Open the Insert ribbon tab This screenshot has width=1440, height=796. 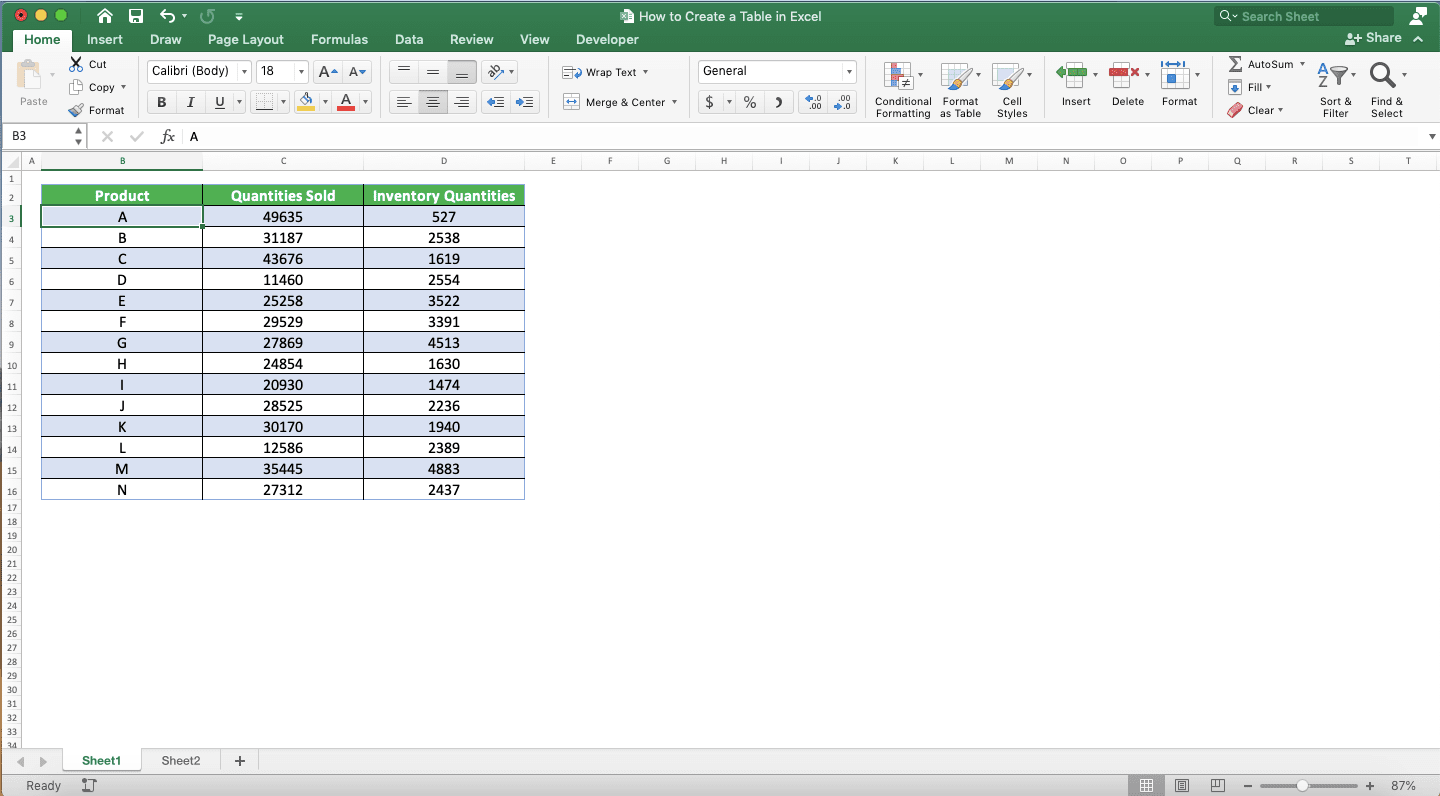coord(105,39)
